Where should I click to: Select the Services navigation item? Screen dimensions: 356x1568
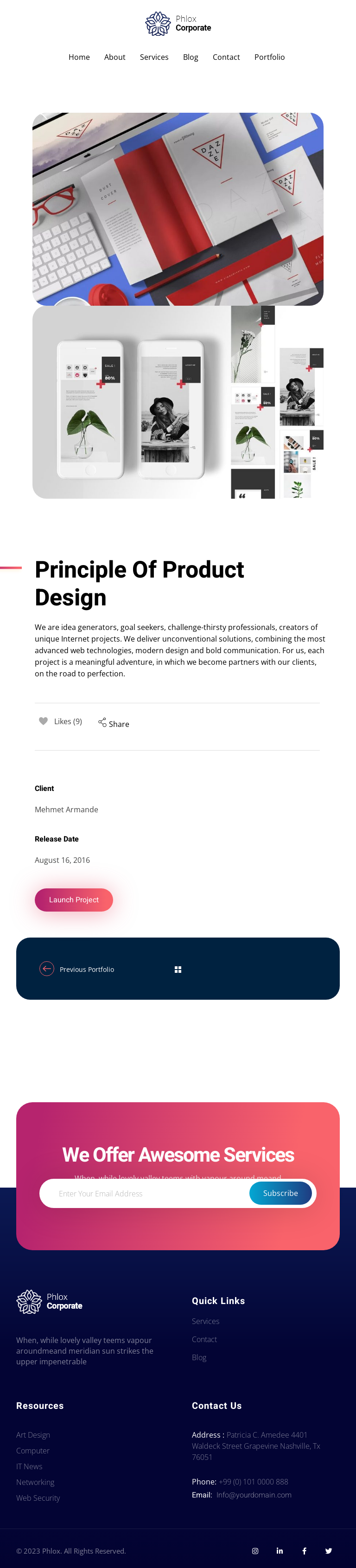[x=154, y=57]
